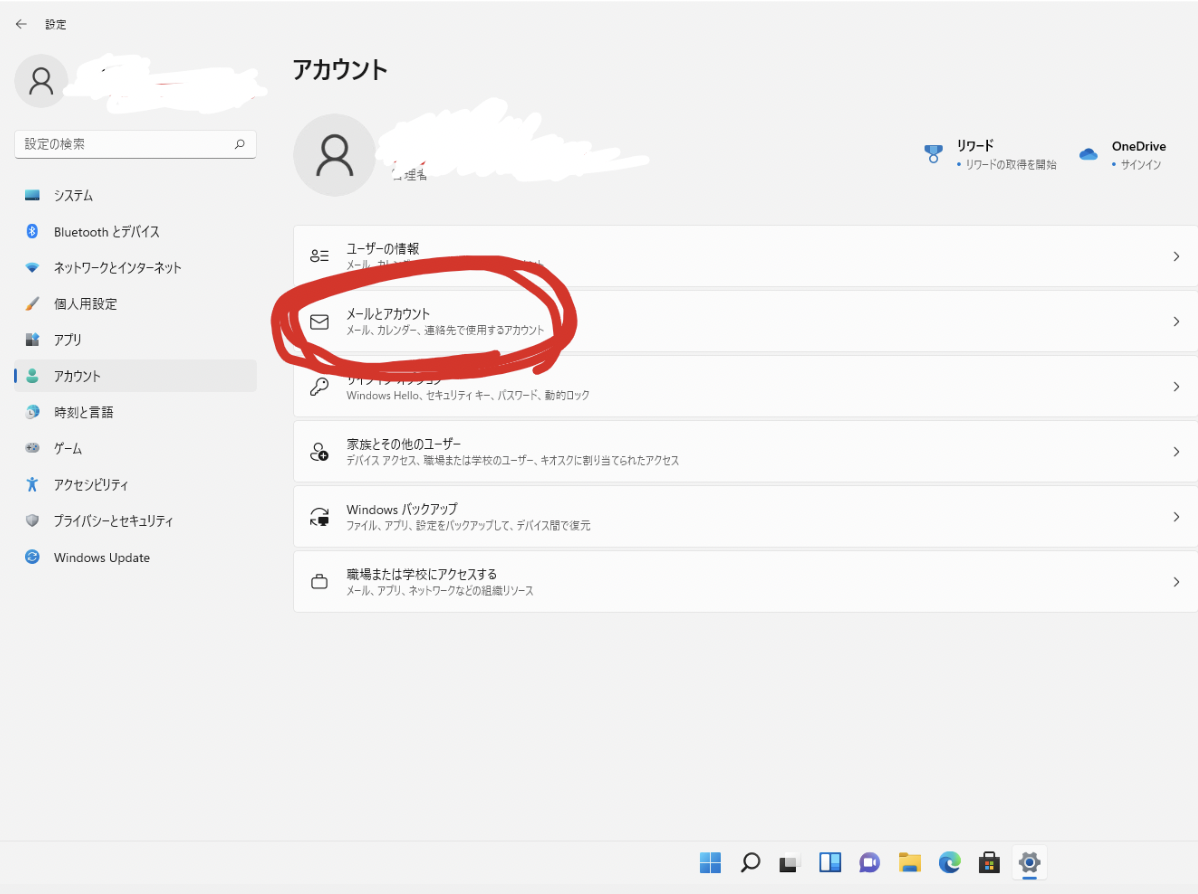Click the Settings gear in taskbar
The height and width of the screenshot is (894, 1198).
pyautogui.click(x=1029, y=863)
